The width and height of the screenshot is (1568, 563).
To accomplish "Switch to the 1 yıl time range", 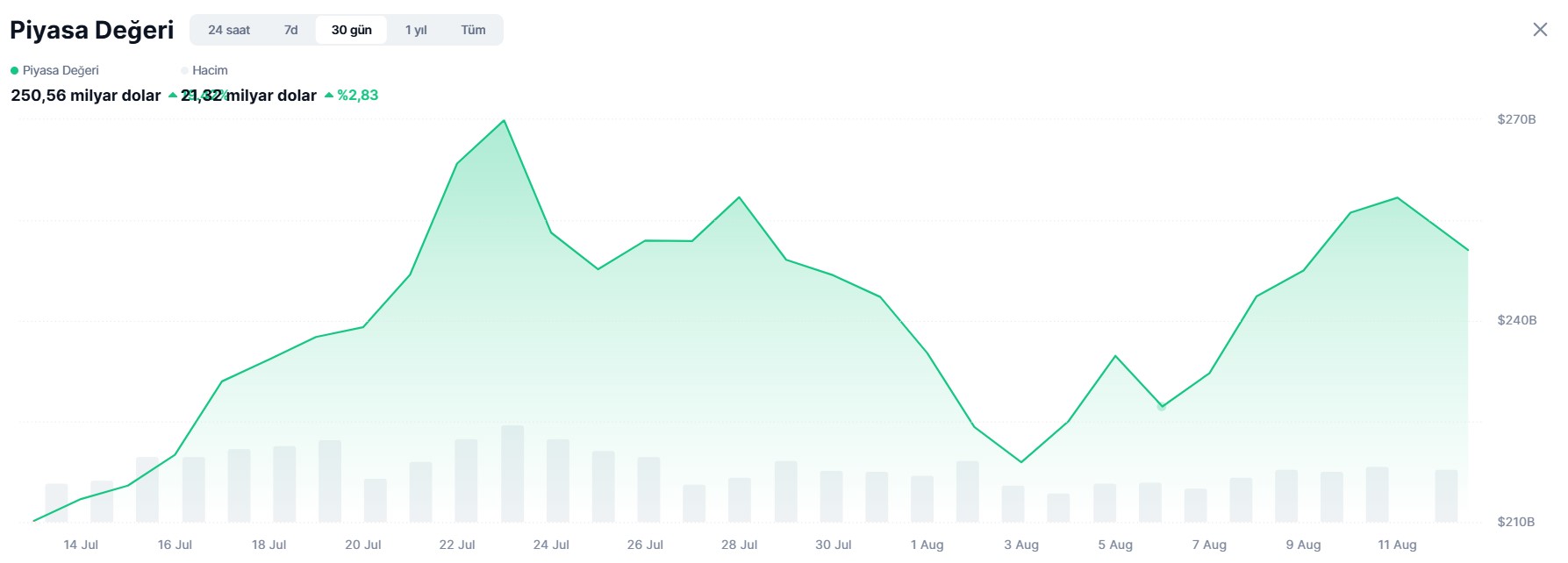I will 416,30.
